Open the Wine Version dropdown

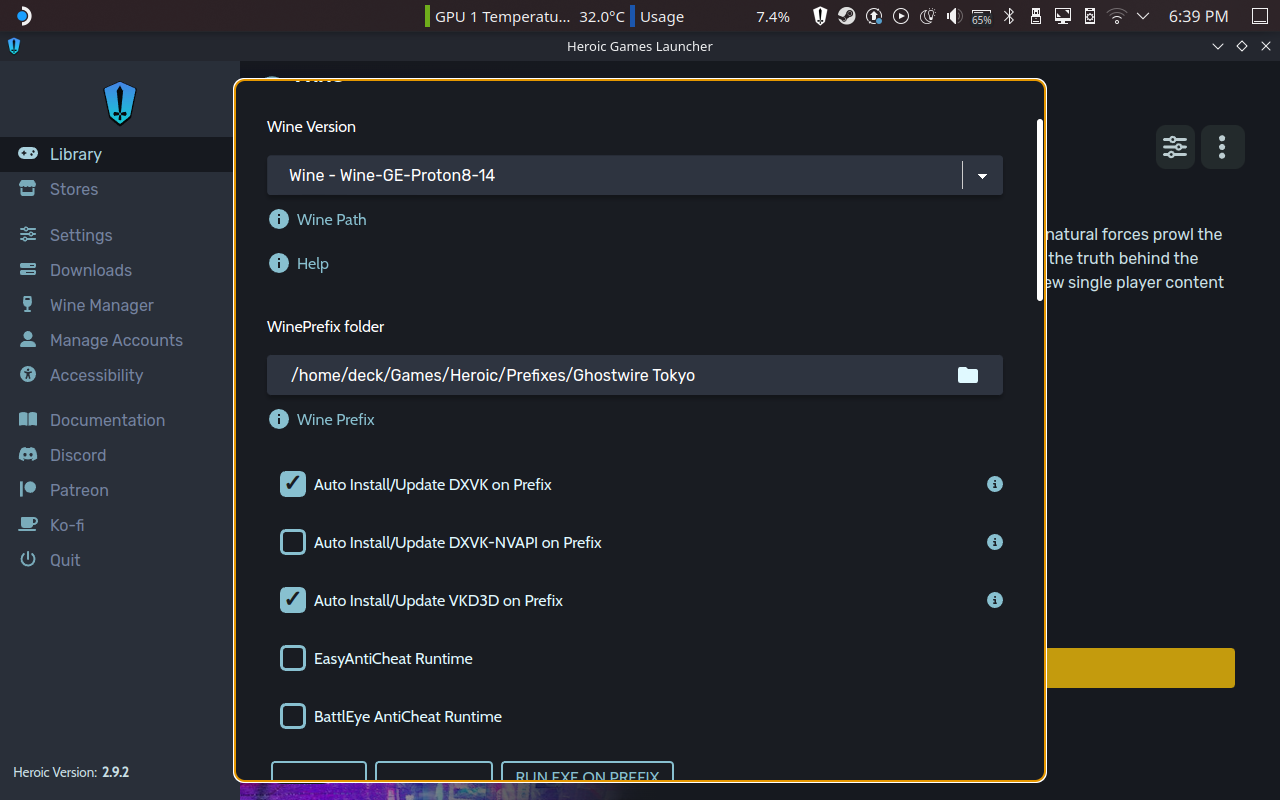coord(635,175)
